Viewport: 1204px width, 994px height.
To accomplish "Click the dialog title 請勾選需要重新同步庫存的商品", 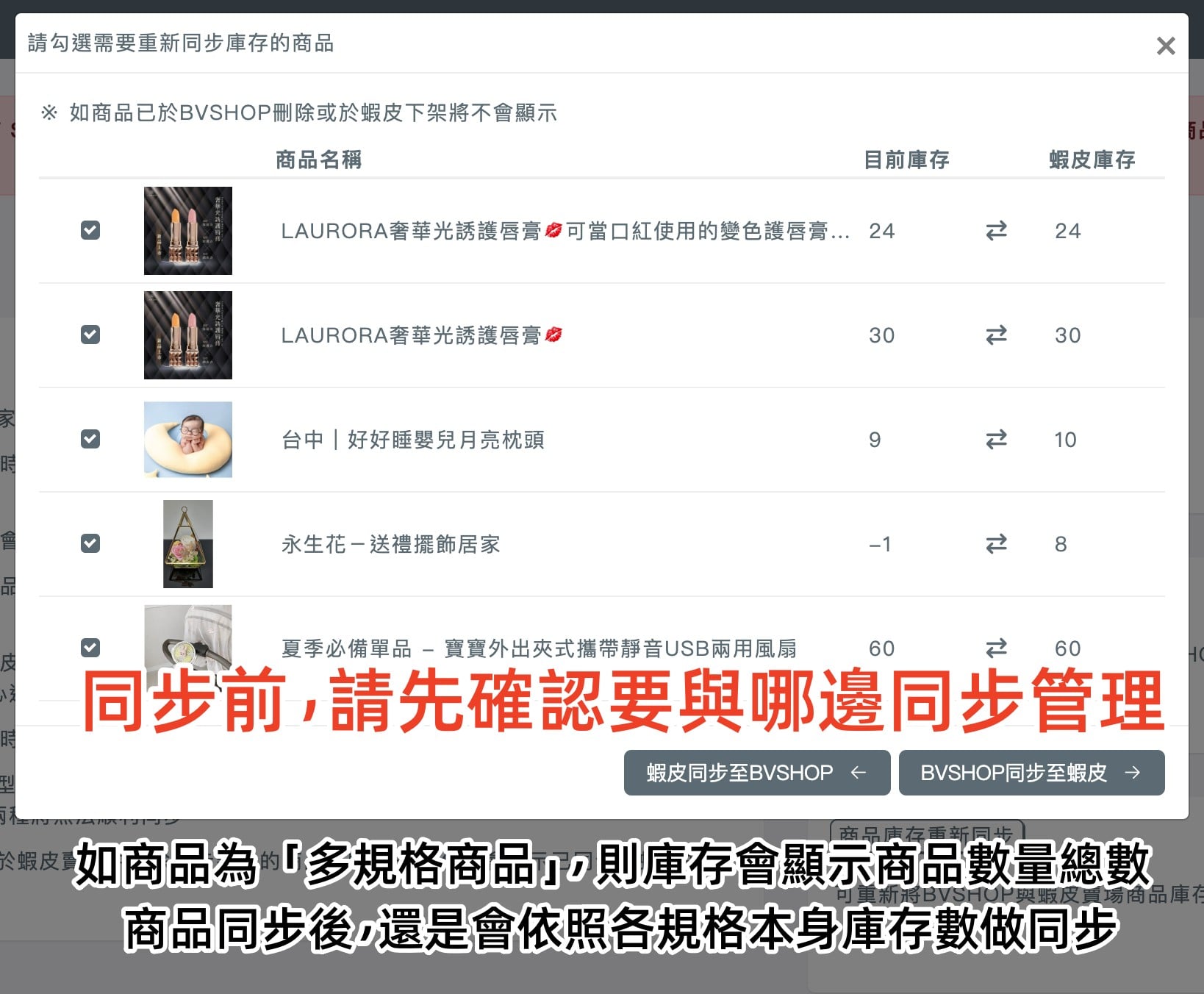I will click(181, 43).
